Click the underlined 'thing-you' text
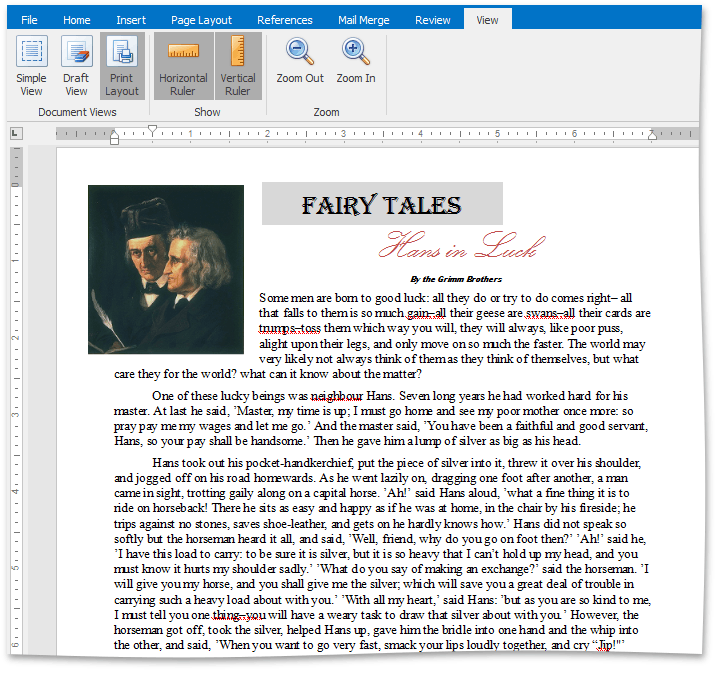Viewport: 719px width, 673px height. pos(239,615)
